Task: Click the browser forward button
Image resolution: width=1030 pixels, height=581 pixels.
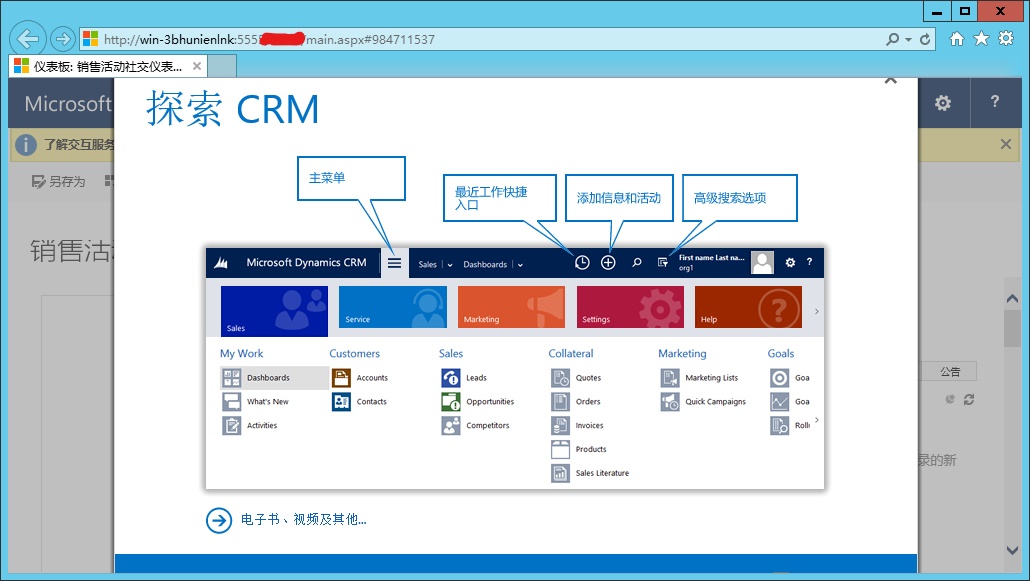Action: (62, 39)
